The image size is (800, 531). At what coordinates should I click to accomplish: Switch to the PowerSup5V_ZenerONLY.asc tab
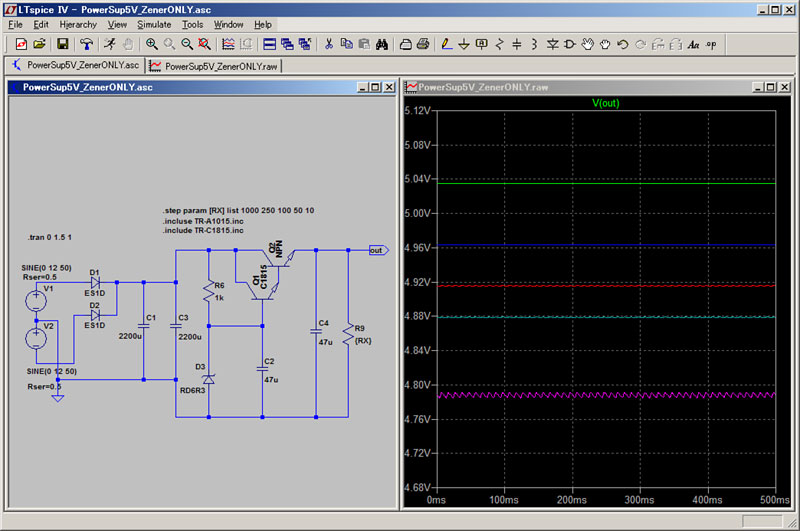tap(76, 65)
